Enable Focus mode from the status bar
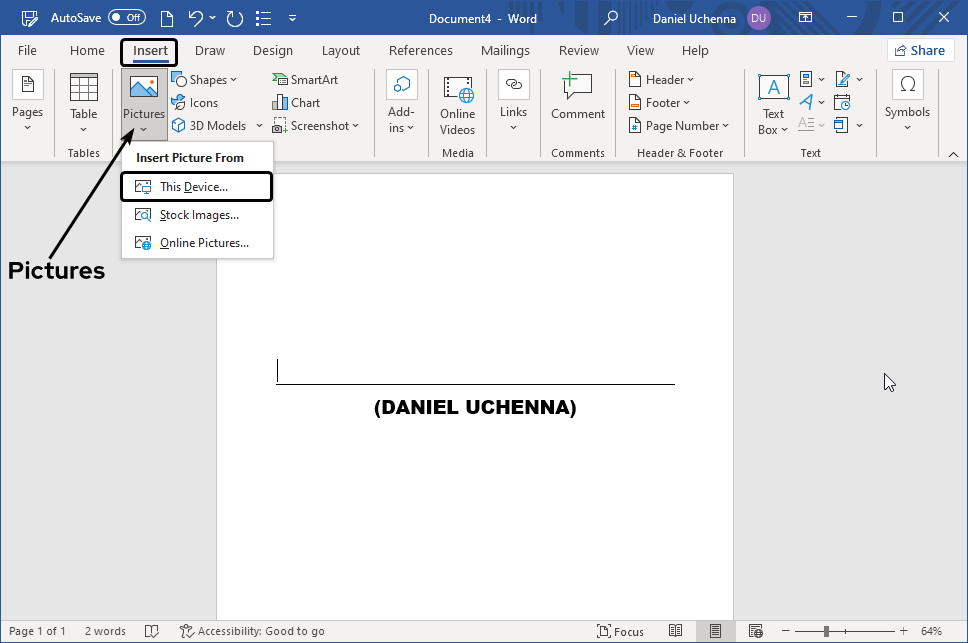 coord(620,631)
